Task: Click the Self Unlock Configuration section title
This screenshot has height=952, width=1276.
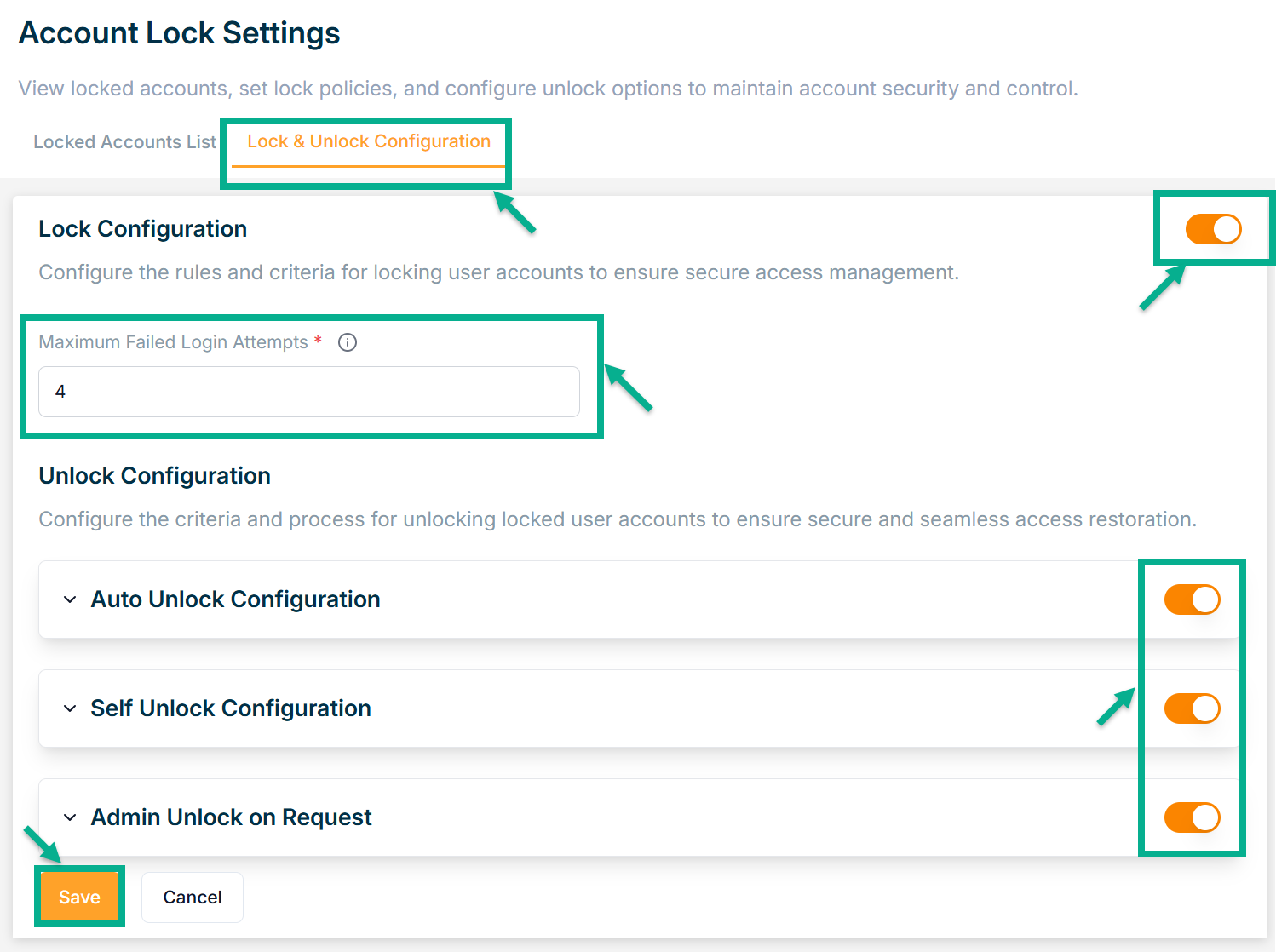Action: [x=231, y=708]
